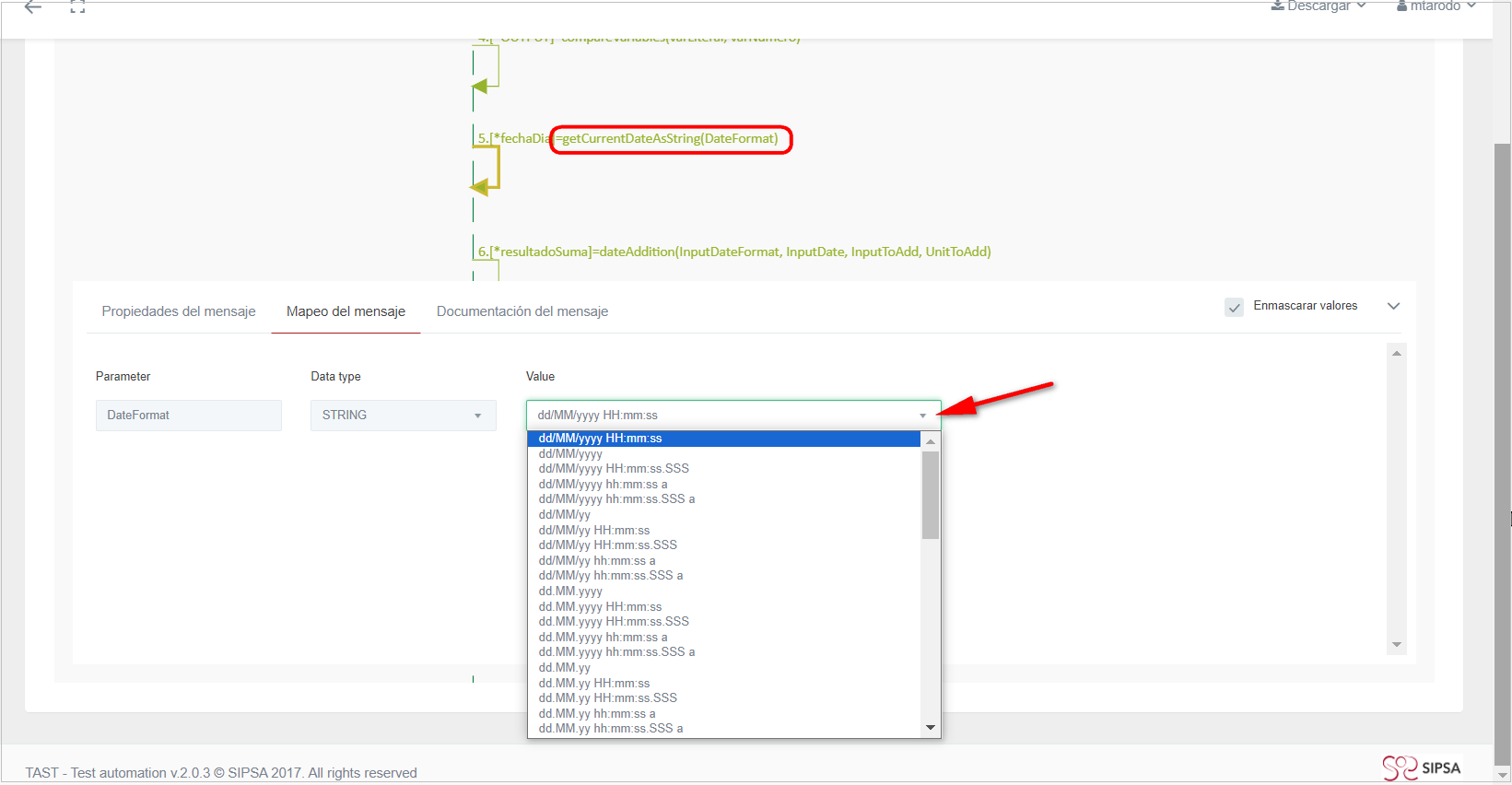Click the green return arrow under message 4

tap(481, 87)
